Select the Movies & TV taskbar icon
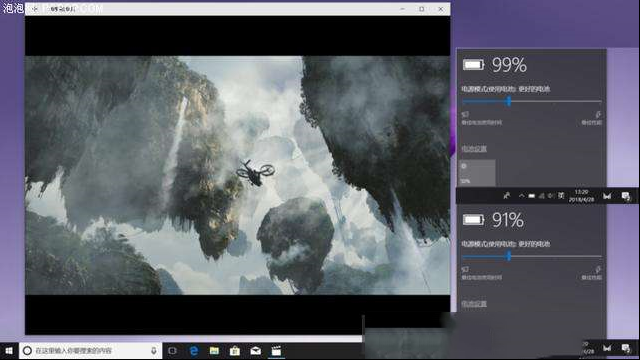 pyautogui.click(x=276, y=351)
